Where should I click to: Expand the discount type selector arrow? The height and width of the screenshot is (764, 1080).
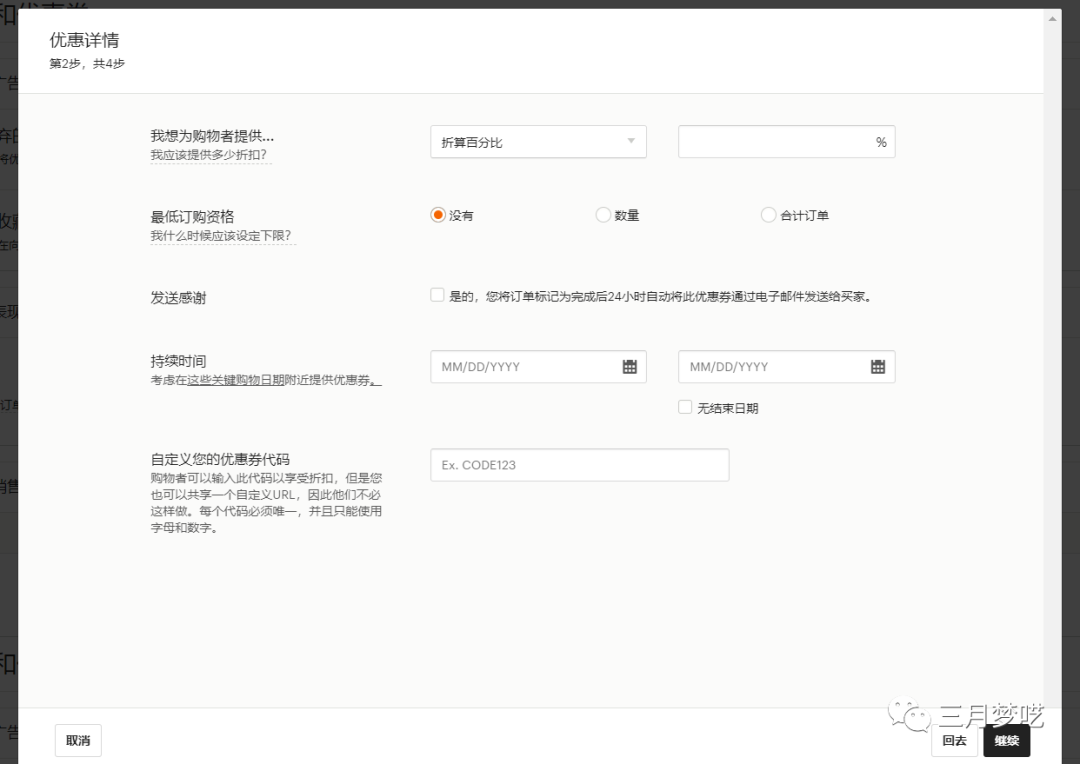[631, 141]
